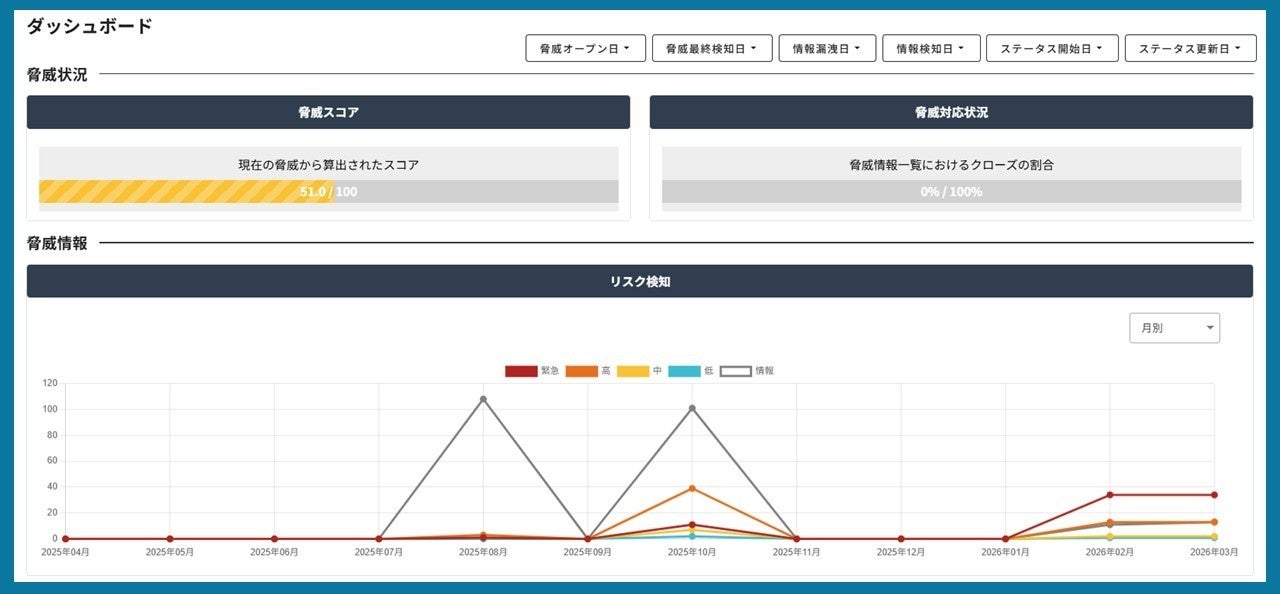Click the 脅威情報 section heading
The width and height of the screenshot is (1280, 594).
point(57,243)
